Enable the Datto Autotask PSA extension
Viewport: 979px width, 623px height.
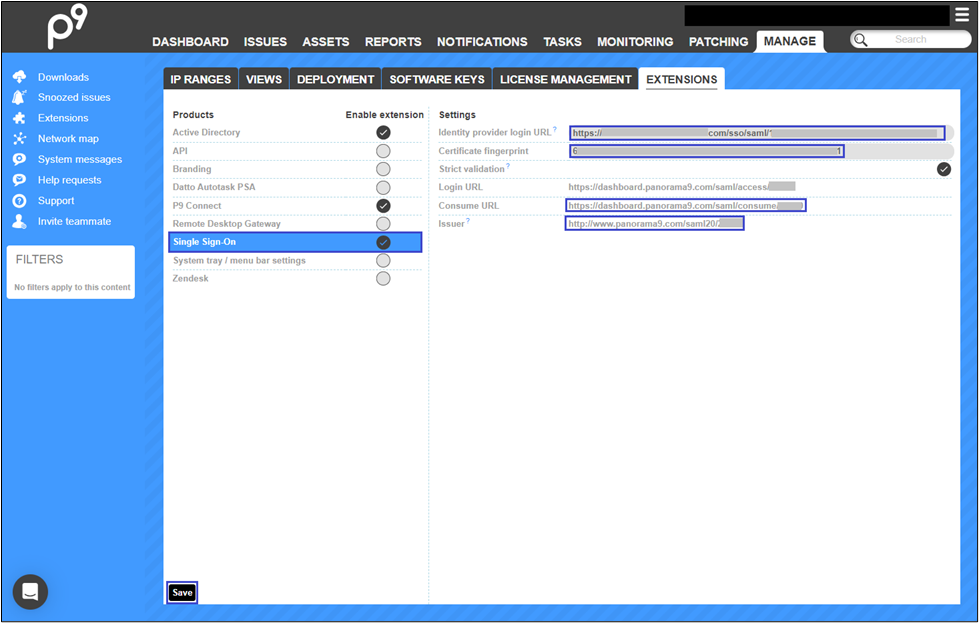tap(383, 187)
